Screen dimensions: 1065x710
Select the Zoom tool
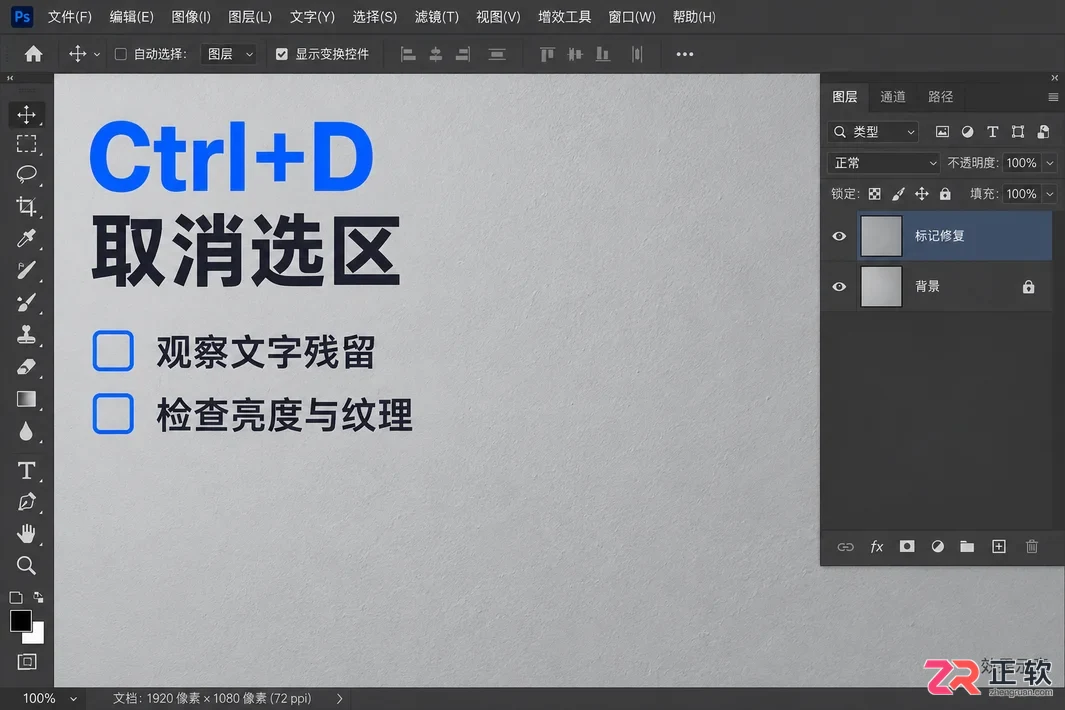pos(26,565)
